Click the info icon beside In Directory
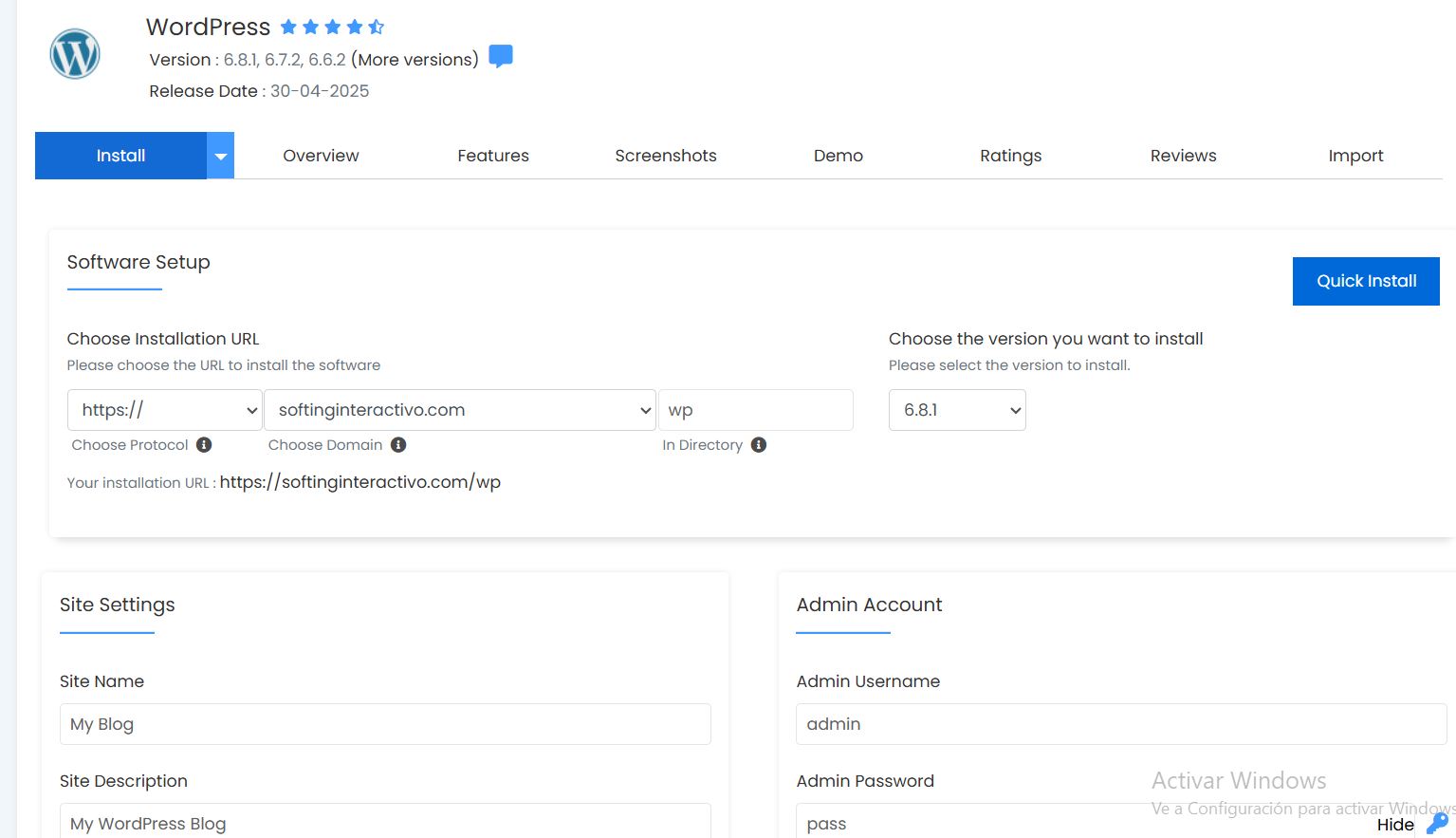This screenshot has width=1456, height=838. 759,445
